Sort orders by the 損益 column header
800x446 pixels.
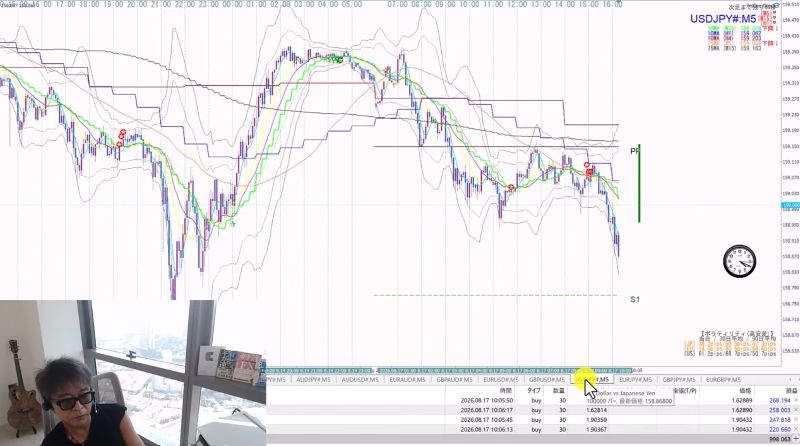tap(791, 390)
